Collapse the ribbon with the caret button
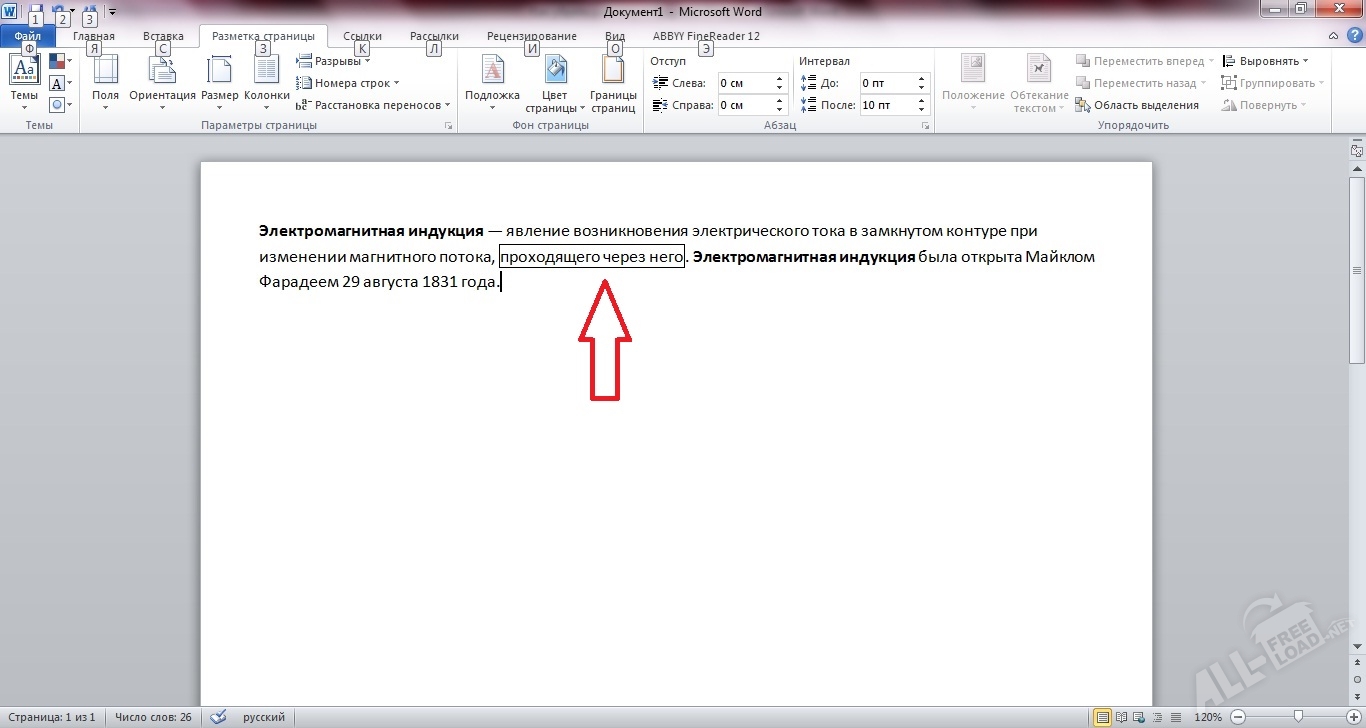 pyautogui.click(x=1333, y=36)
